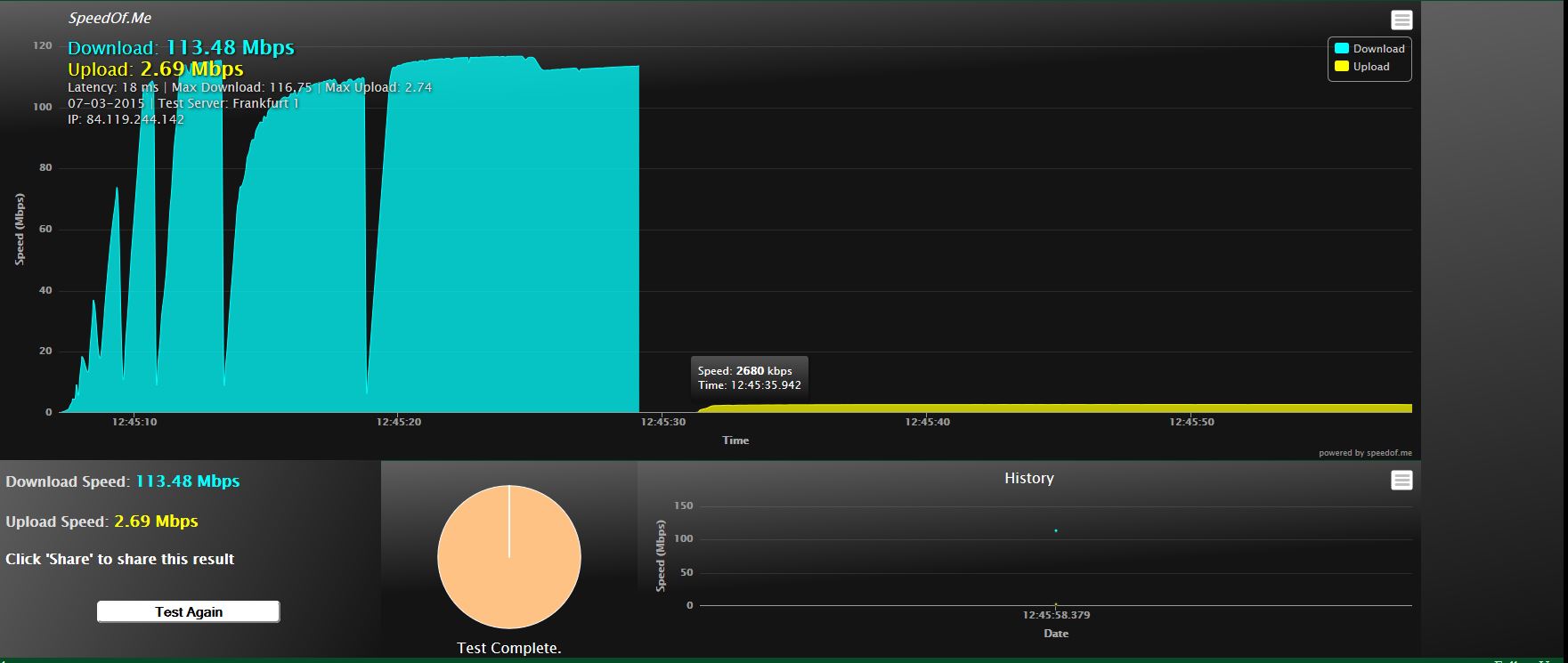Open the 'powered by speedof.me' link
1568x663 pixels.
tap(1366, 453)
